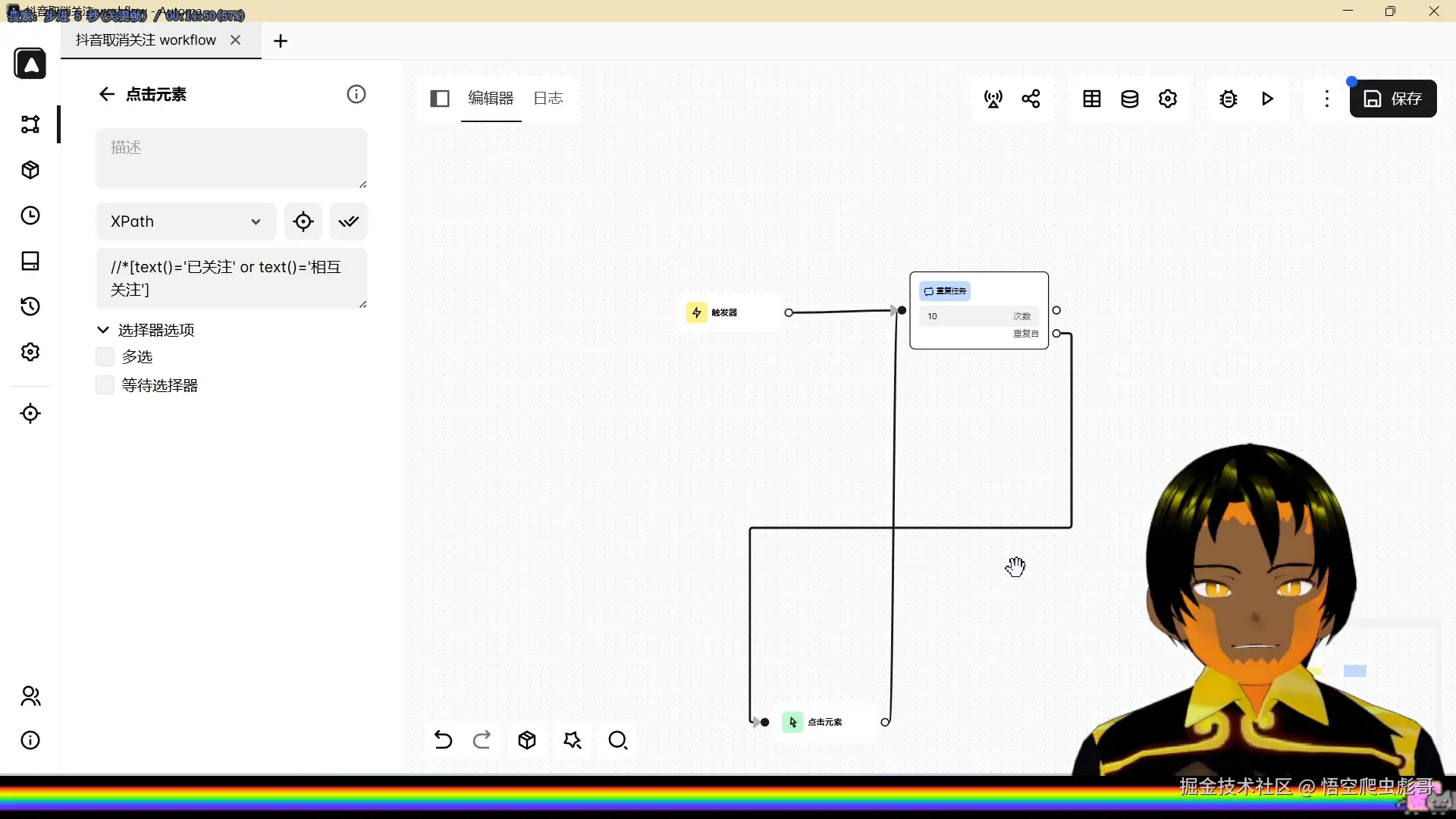
Task: Click the share workflow icon
Action: click(1031, 99)
